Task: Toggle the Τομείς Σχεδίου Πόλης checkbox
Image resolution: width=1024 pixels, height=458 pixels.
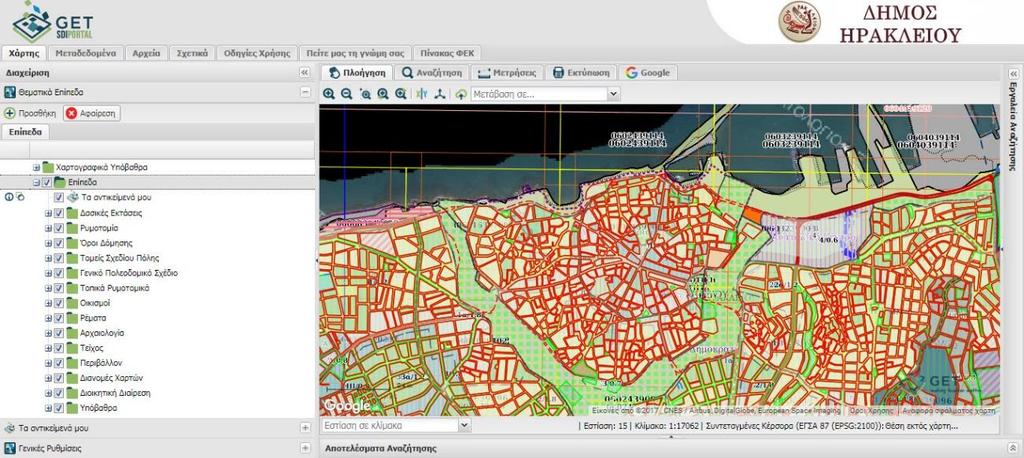Action: click(x=59, y=257)
